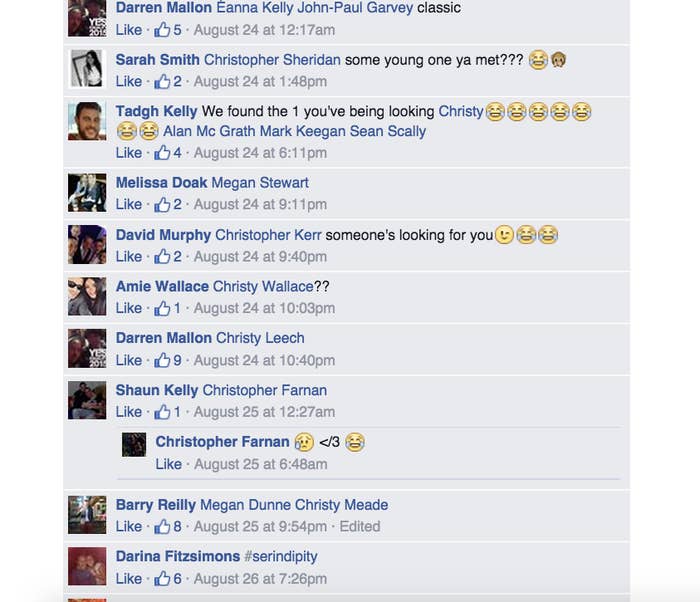Open tagged Christy Leech profile link
Viewport: 700px width, 602px height.
click(260, 338)
